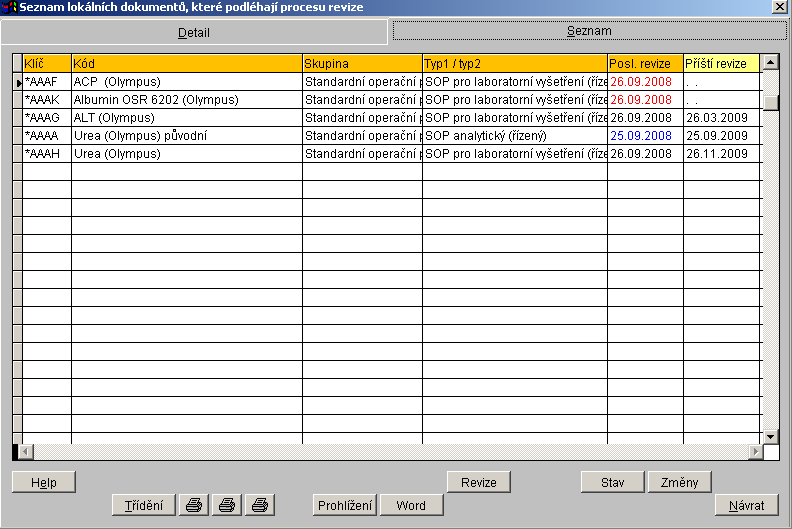Click the third printer icon button
Viewport: 792px width, 529px height.
click(259, 505)
